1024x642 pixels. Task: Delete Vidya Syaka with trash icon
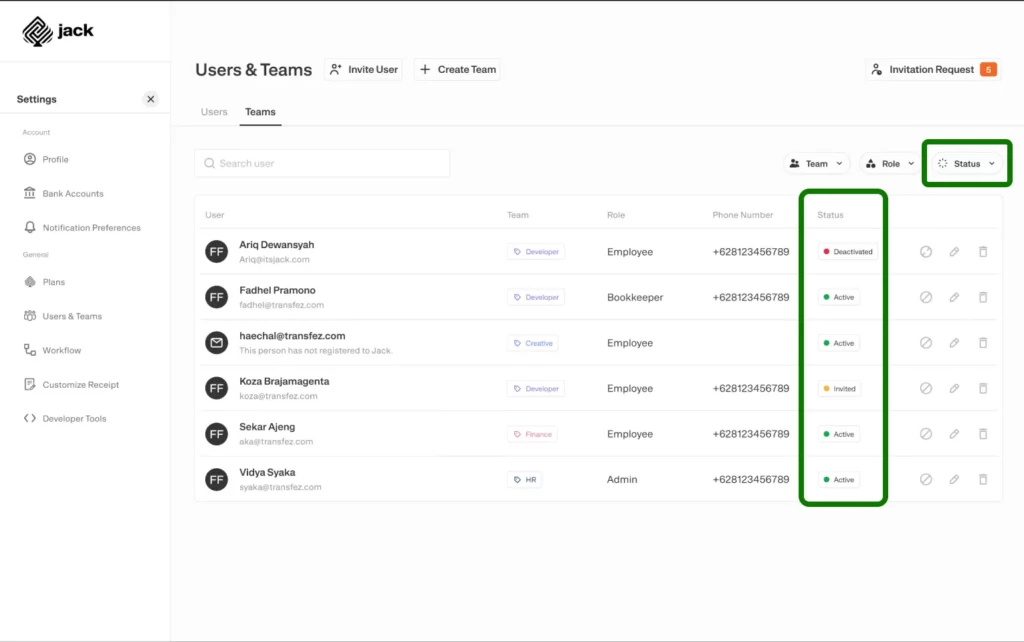coord(983,479)
